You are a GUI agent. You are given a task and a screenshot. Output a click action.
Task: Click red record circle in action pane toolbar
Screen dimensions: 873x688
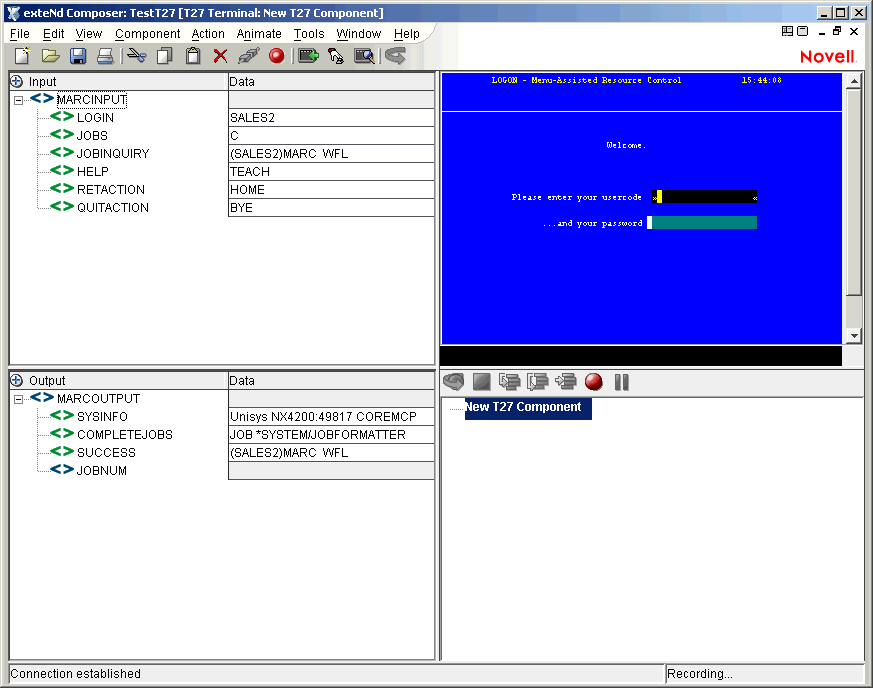coord(594,381)
